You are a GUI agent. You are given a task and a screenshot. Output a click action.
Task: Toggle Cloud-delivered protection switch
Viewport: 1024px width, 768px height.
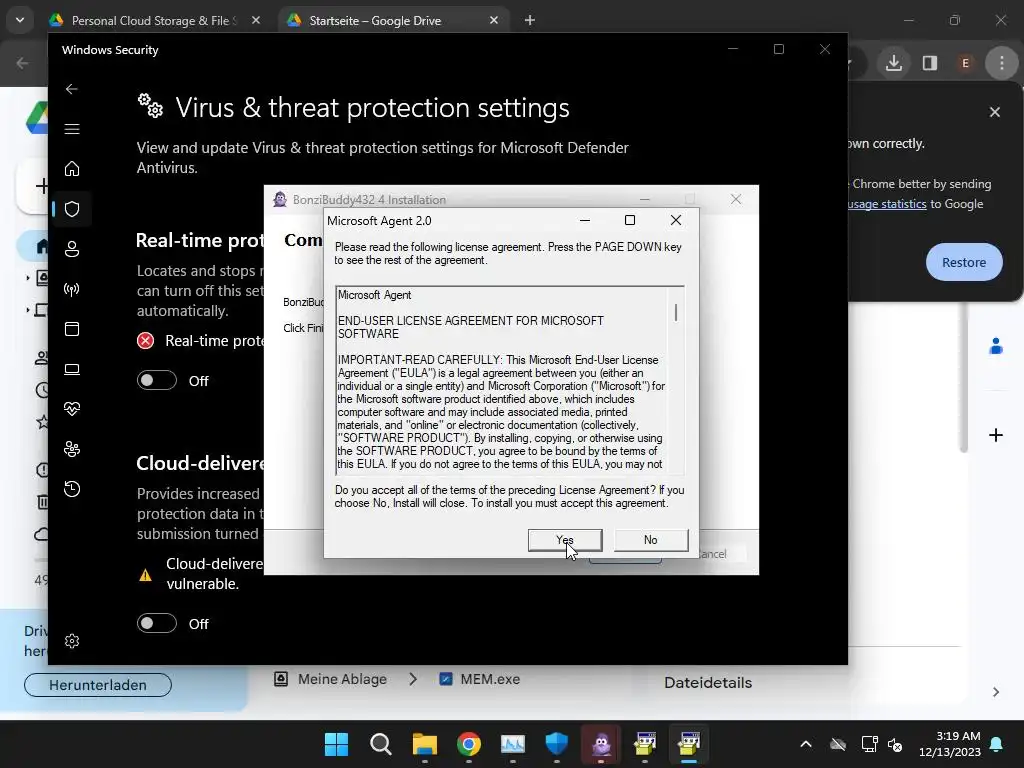pos(157,623)
